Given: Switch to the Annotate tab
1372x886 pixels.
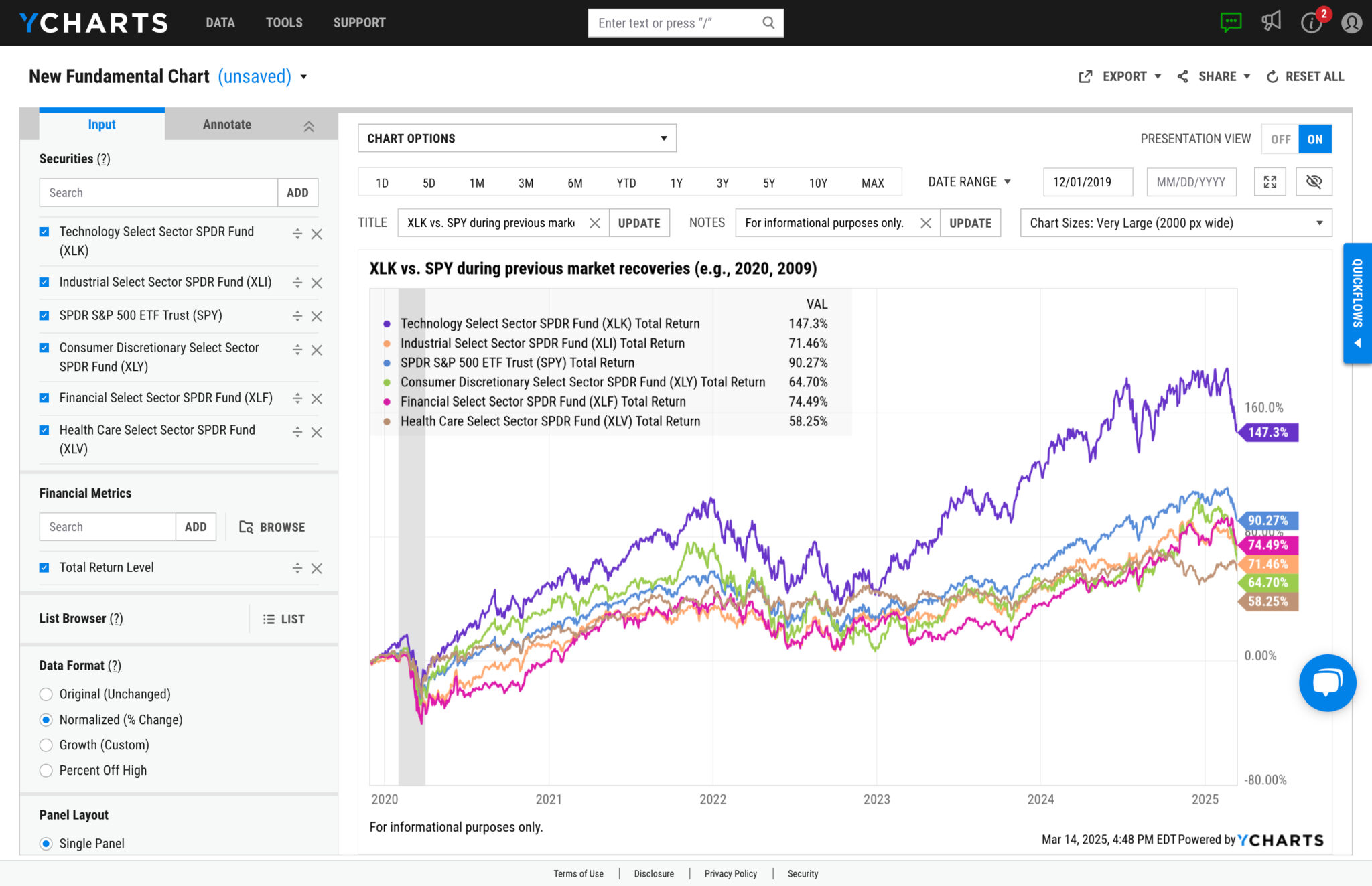Looking at the screenshot, I should coord(226,124).
